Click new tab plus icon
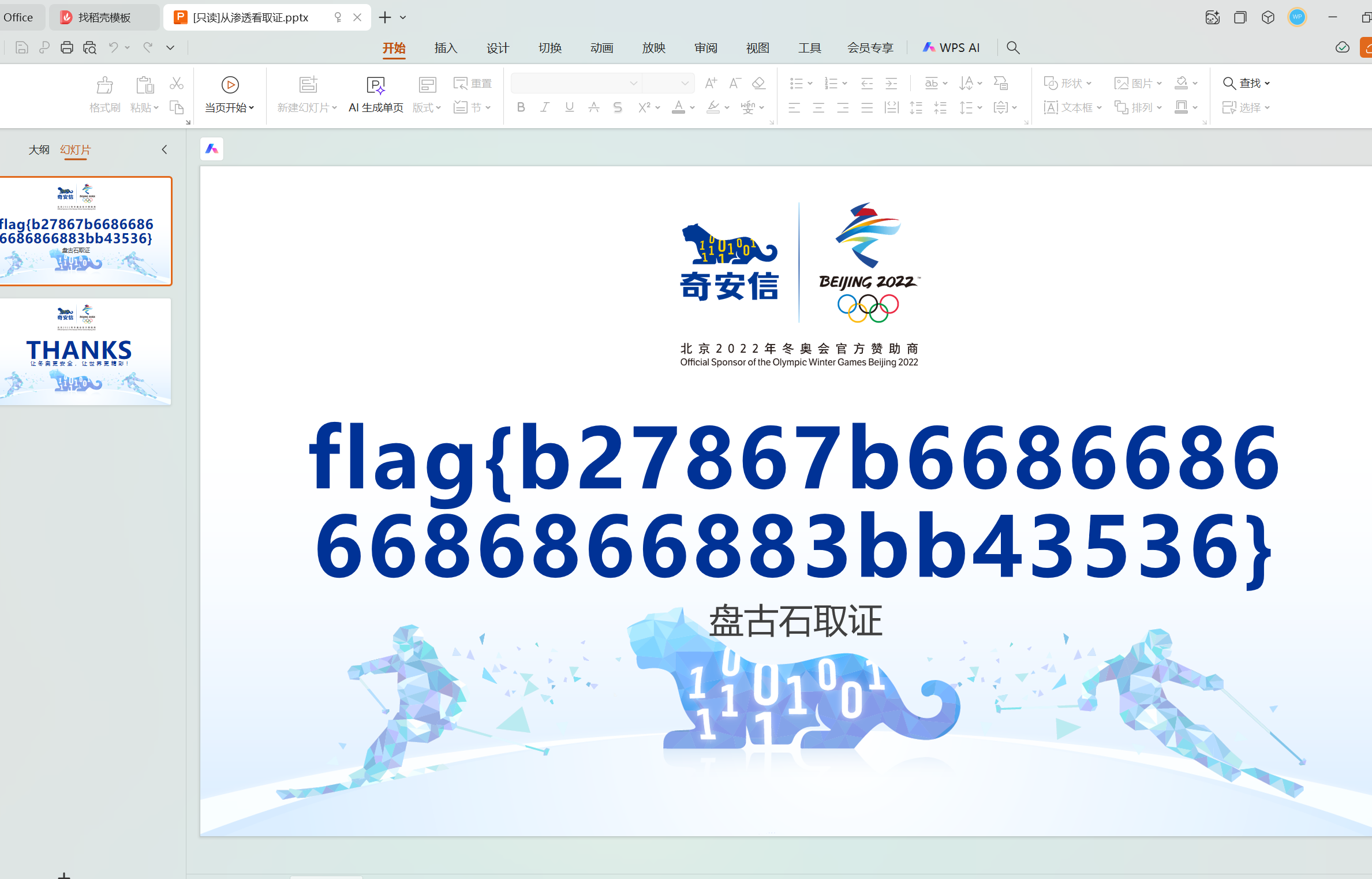Image resolution: width=1372 pixels, height=879 pixels. pos(385,17)
